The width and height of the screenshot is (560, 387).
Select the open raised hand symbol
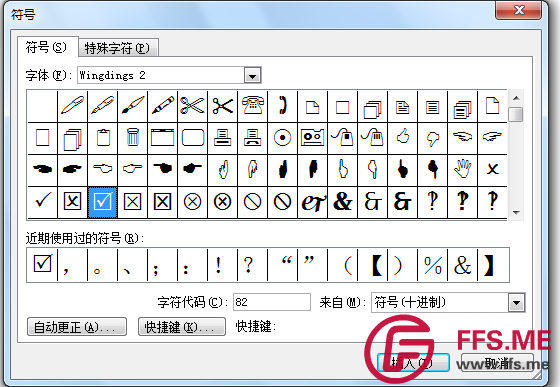pyautogui.click(x=462, y=169)
